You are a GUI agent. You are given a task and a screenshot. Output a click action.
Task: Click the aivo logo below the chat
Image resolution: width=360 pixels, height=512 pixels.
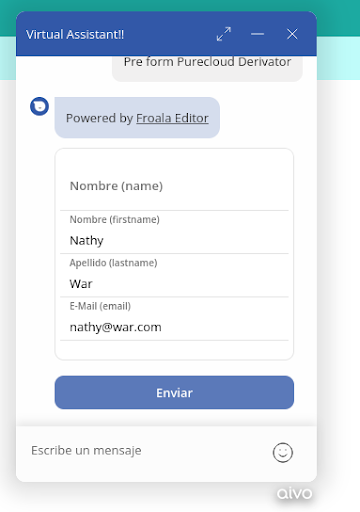tap(294, 493)
